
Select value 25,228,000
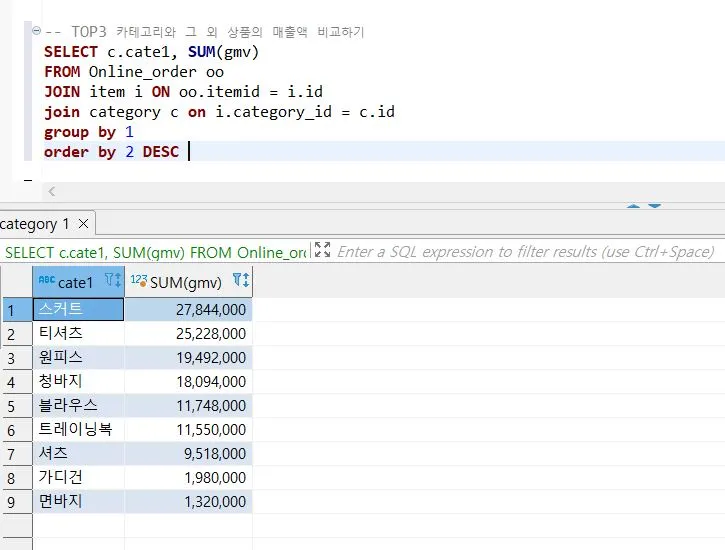[x=188, y=333]
